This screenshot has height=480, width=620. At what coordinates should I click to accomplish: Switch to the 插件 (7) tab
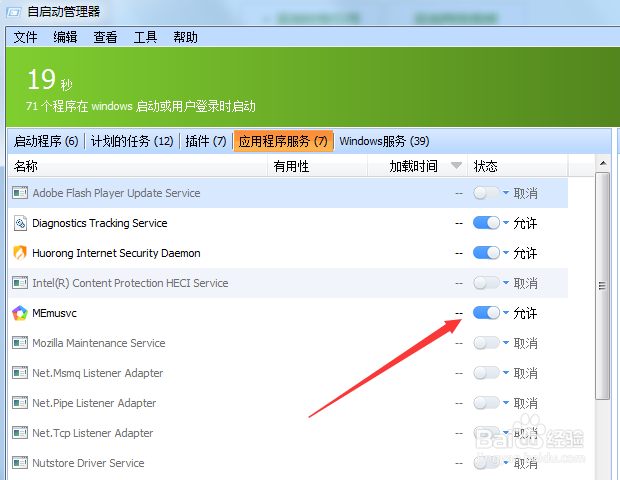[206, 141]
